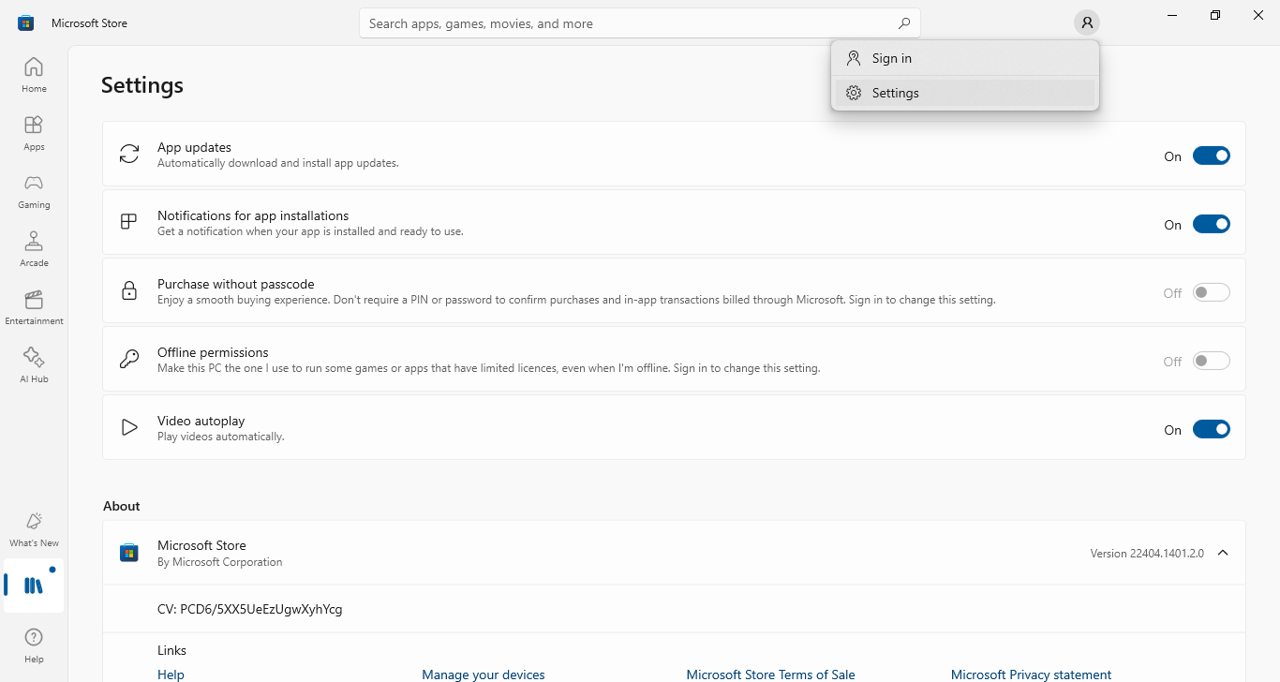Open the Manage your devices link
This screenshot has height=682, width=1280.
tap(483, 674)
